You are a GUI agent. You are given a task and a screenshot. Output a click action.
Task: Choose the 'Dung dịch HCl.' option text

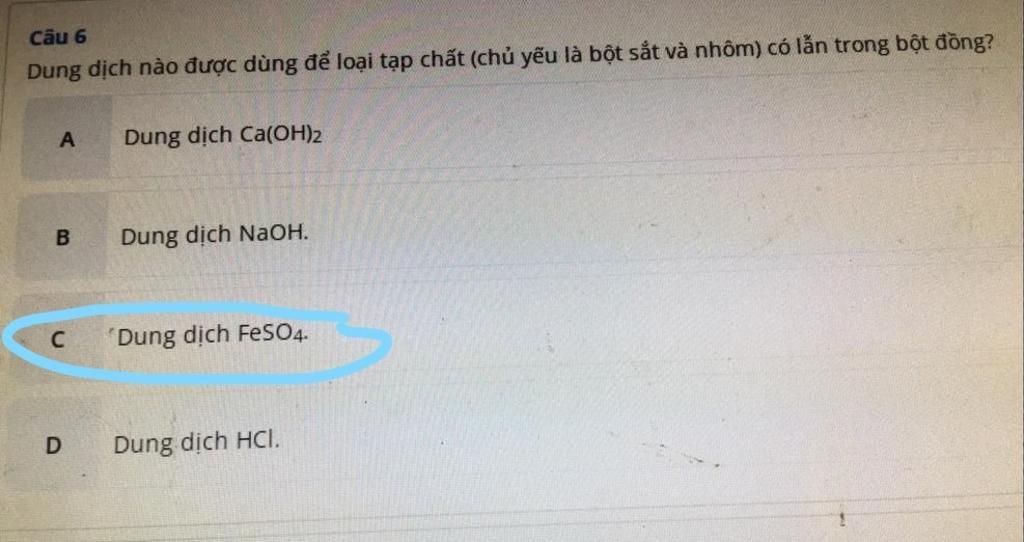tap(197, 443)
